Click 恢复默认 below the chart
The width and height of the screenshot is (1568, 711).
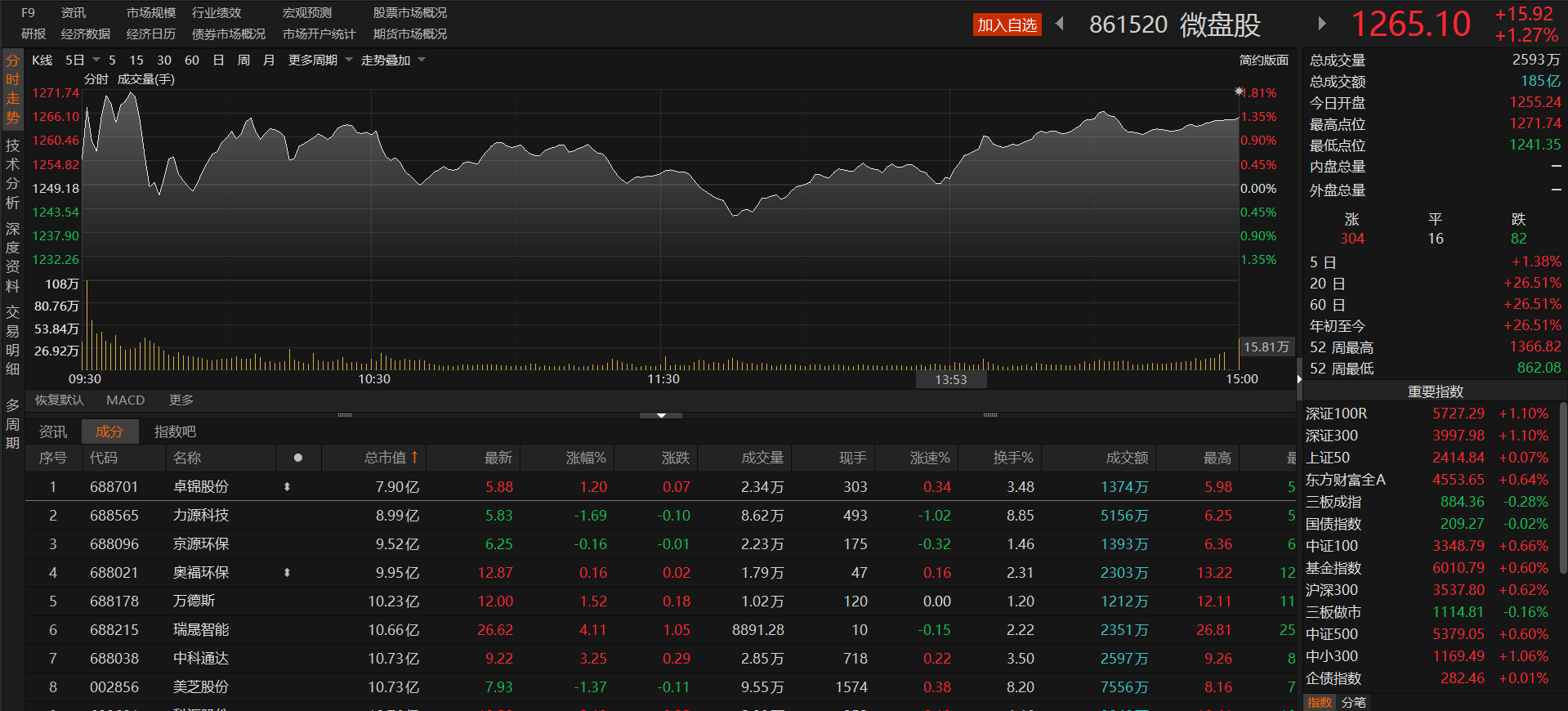(x=59, y=400)
